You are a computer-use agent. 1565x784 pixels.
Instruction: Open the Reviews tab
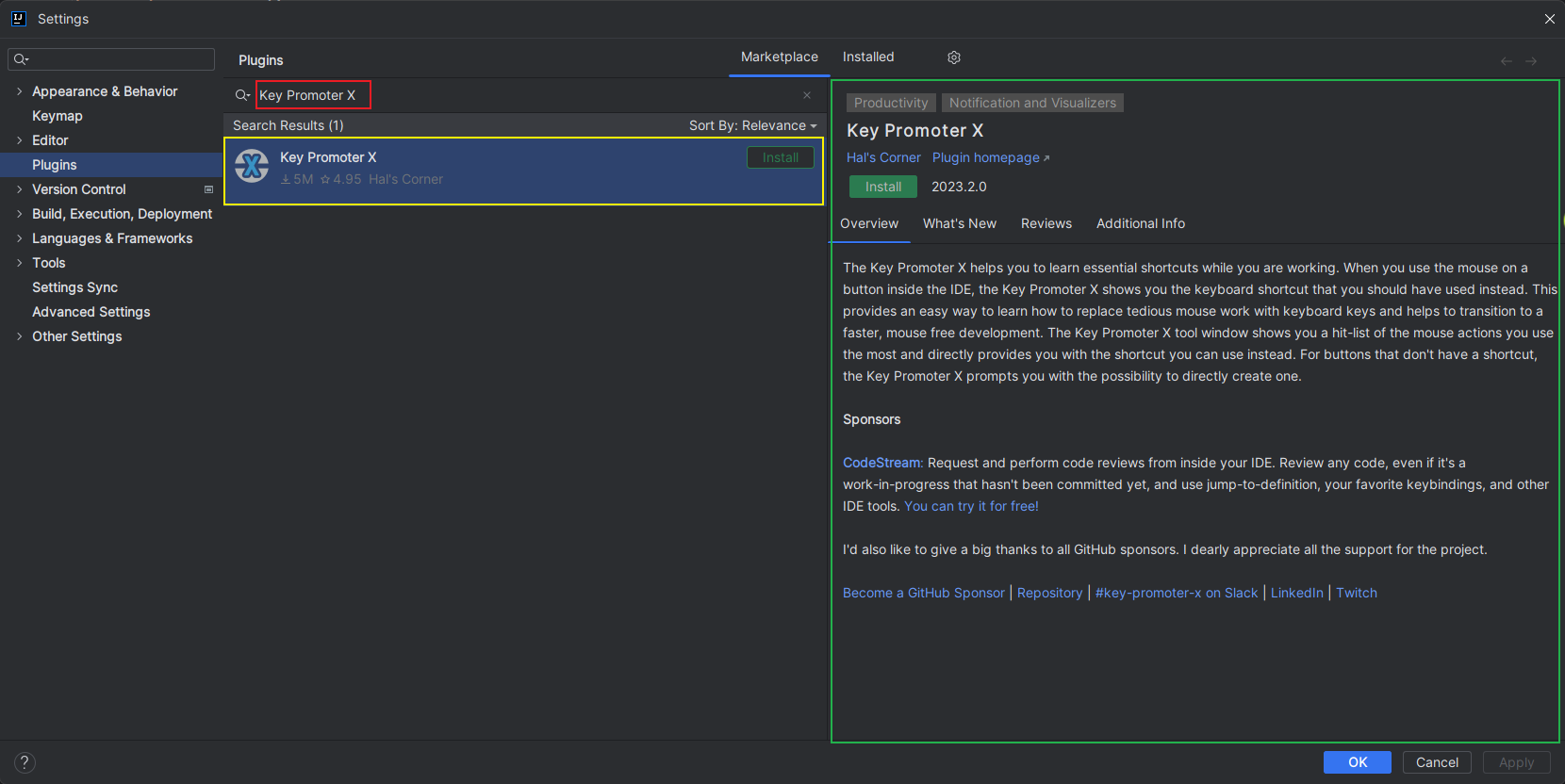click(1046, 223)
